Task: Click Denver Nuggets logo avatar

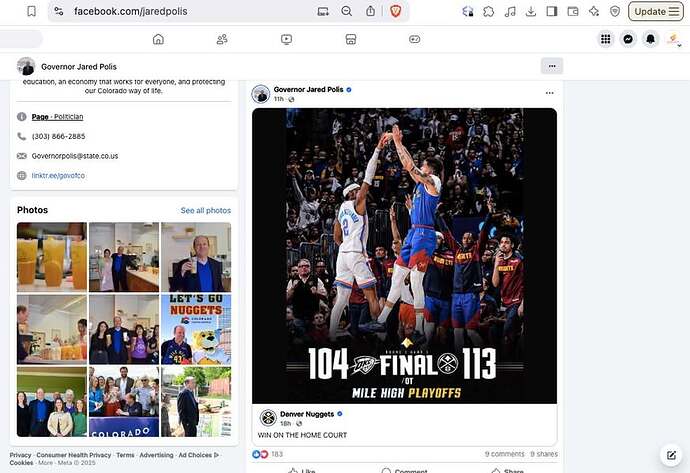Action: 268,418
